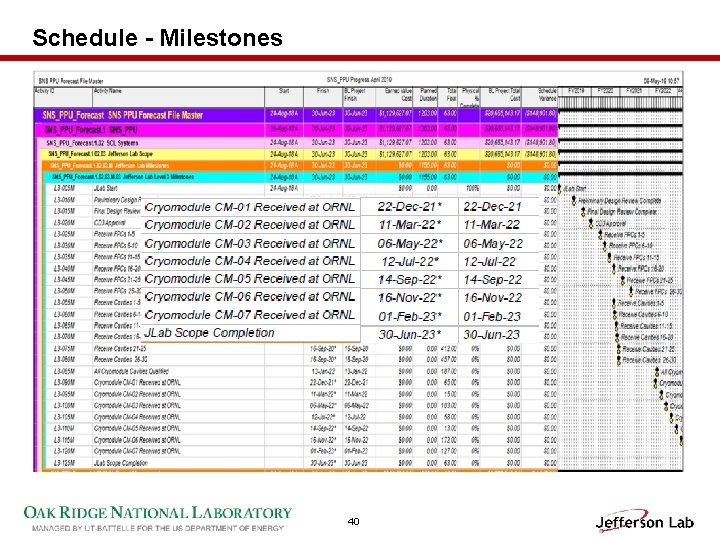Click the Receive FPCs 26-30 Gantt milestone marker
This screenshot has height=540, width=720.
point(631,292)
